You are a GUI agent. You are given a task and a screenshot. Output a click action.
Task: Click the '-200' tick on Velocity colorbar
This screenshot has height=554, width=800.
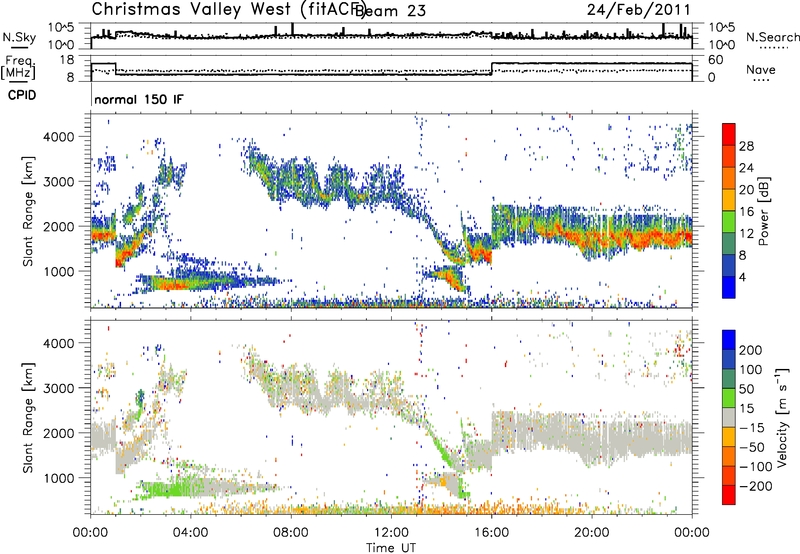756,486
